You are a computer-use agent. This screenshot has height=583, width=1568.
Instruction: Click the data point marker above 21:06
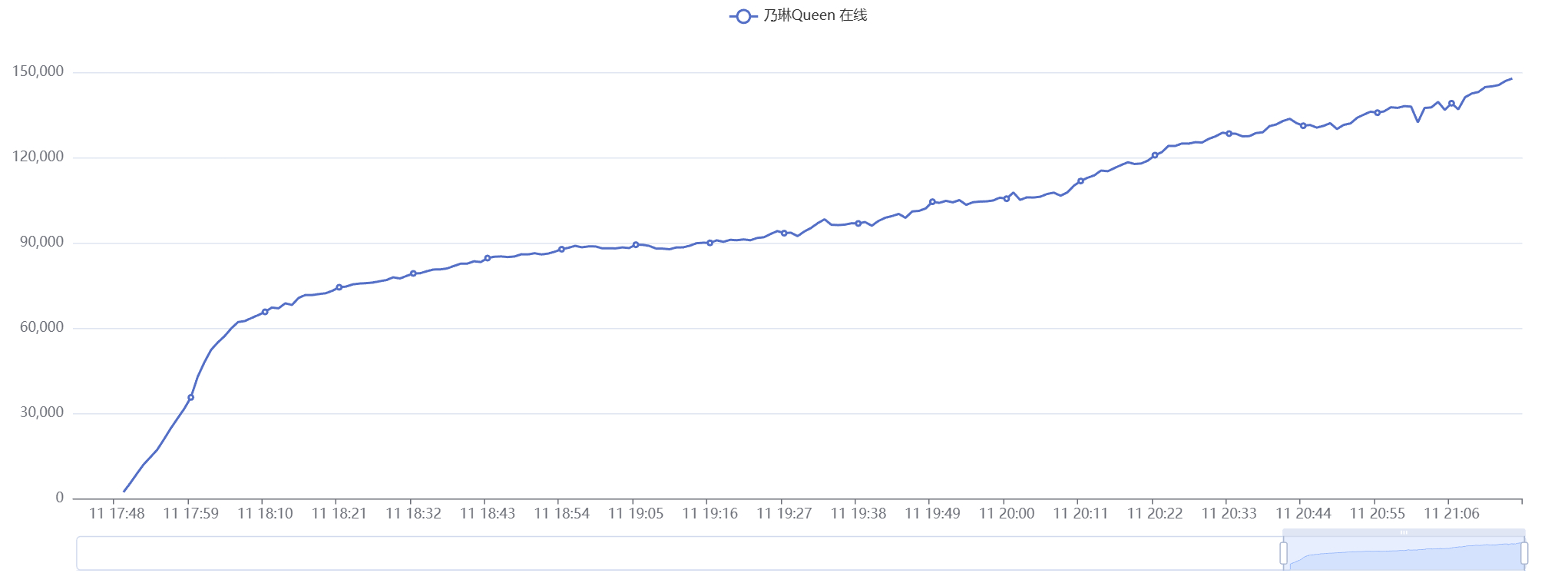coord(1451,103)
